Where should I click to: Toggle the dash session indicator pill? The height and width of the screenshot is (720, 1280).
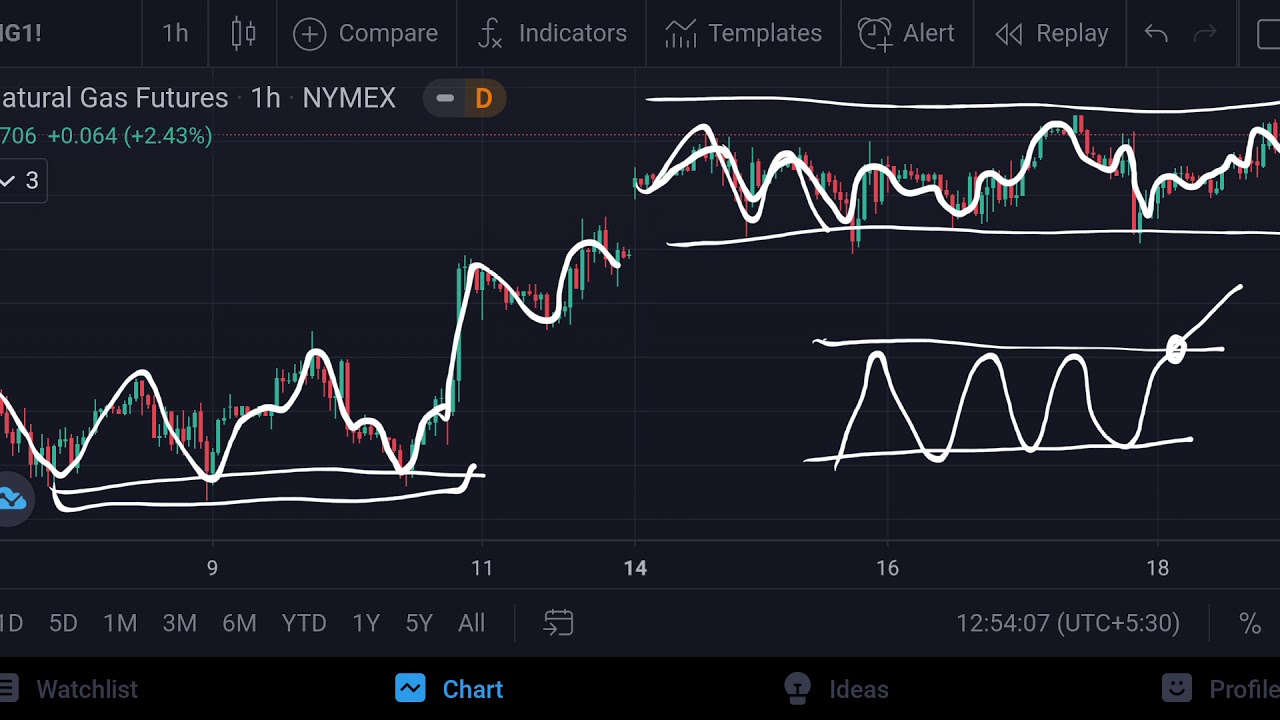(x=445, y=98)
